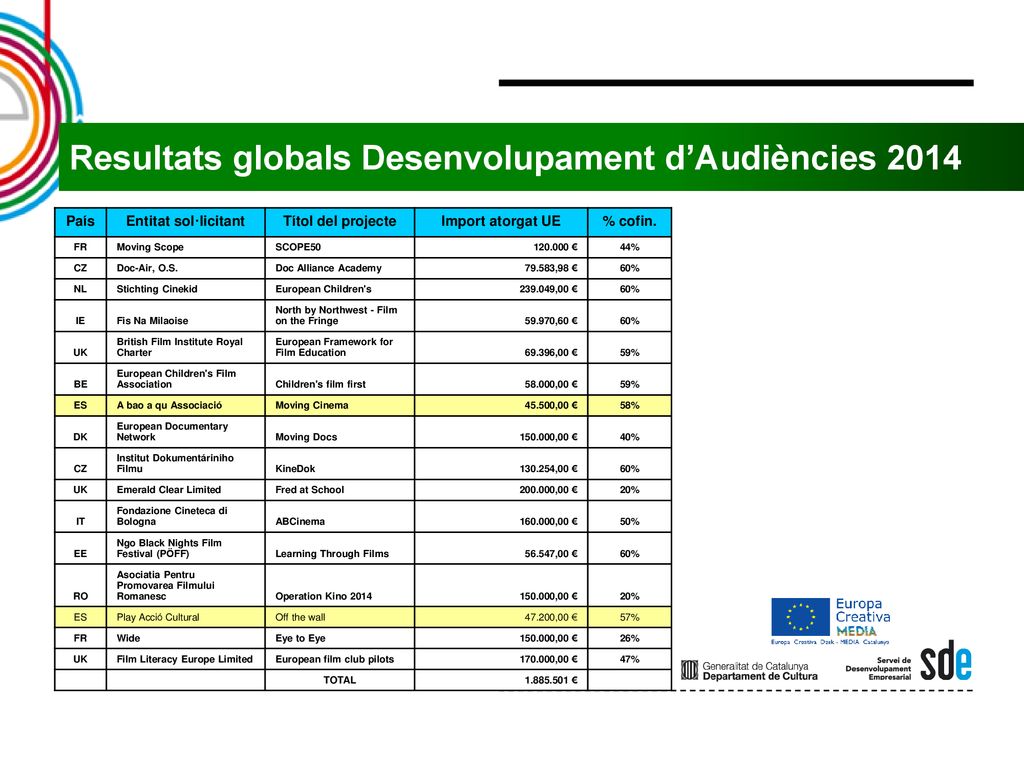Click Operation Kino 2014 title
The image size is (1024, 768).
tap(323, 596)
